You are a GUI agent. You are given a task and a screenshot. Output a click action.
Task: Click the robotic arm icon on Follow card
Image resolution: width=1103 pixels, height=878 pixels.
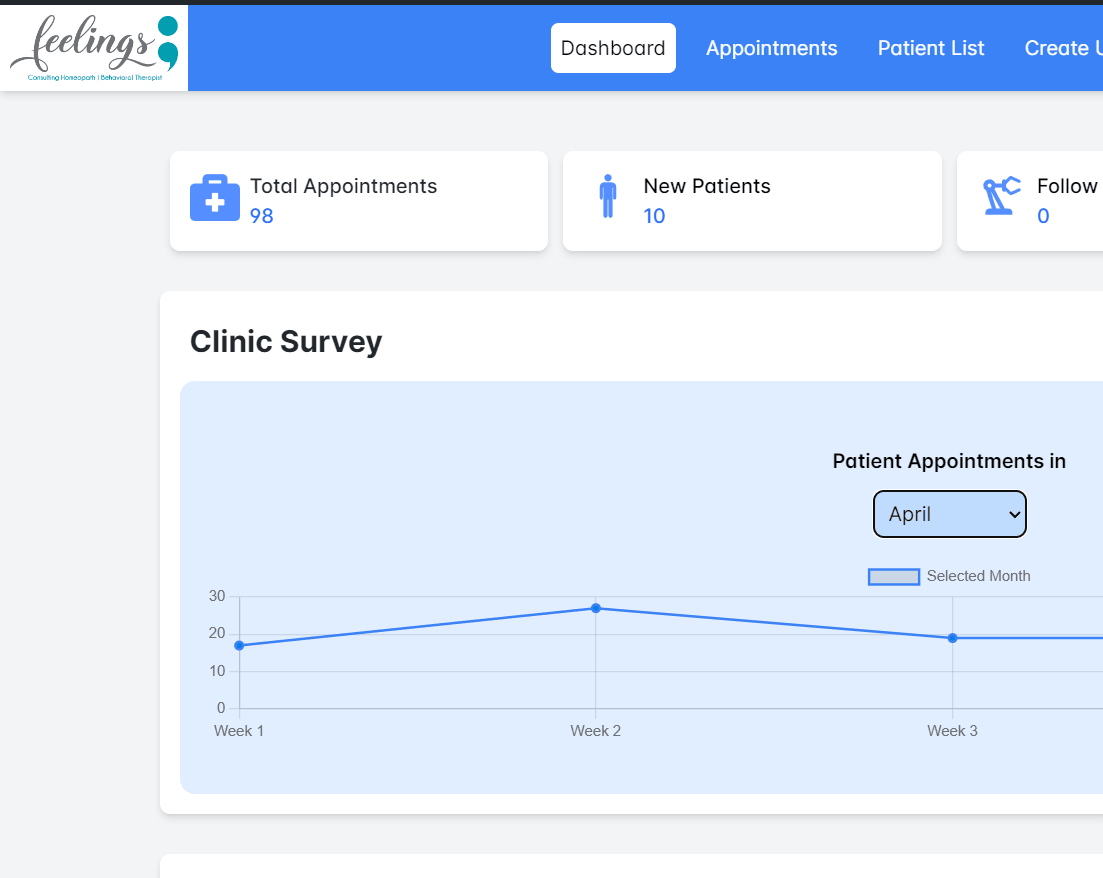coord(1001,196)
